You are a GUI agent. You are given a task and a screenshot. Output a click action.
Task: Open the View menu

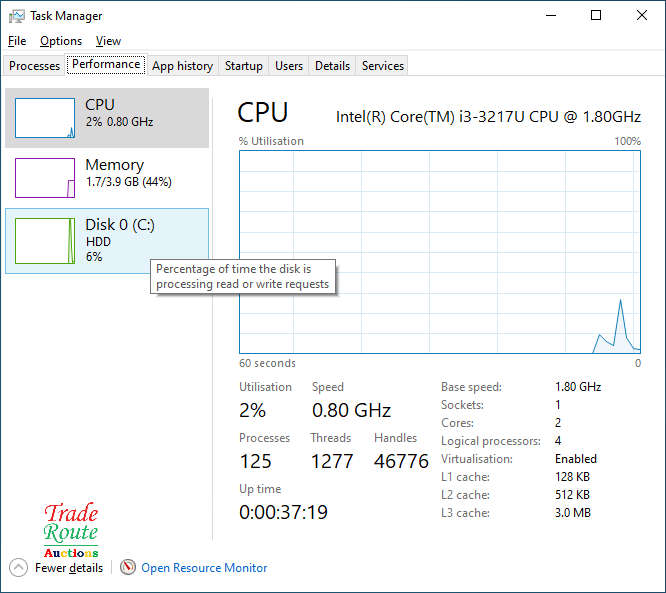[x=108, y=41]
